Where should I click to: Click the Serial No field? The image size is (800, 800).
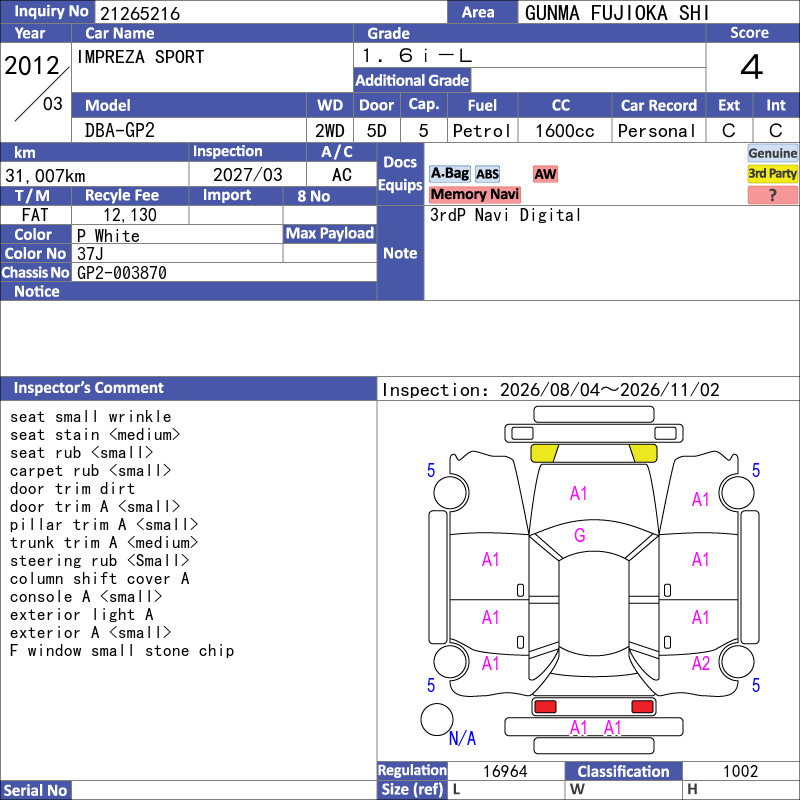pos(224,790)
